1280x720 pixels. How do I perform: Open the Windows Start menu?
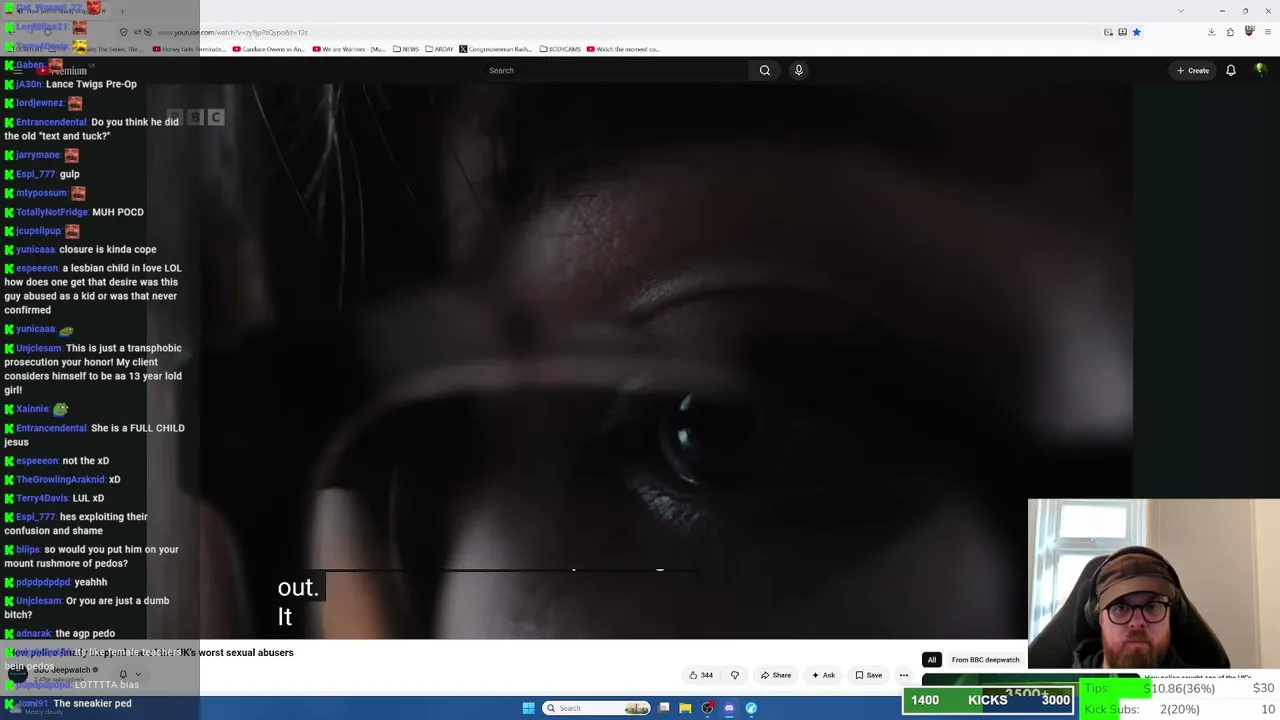(529, 708)
